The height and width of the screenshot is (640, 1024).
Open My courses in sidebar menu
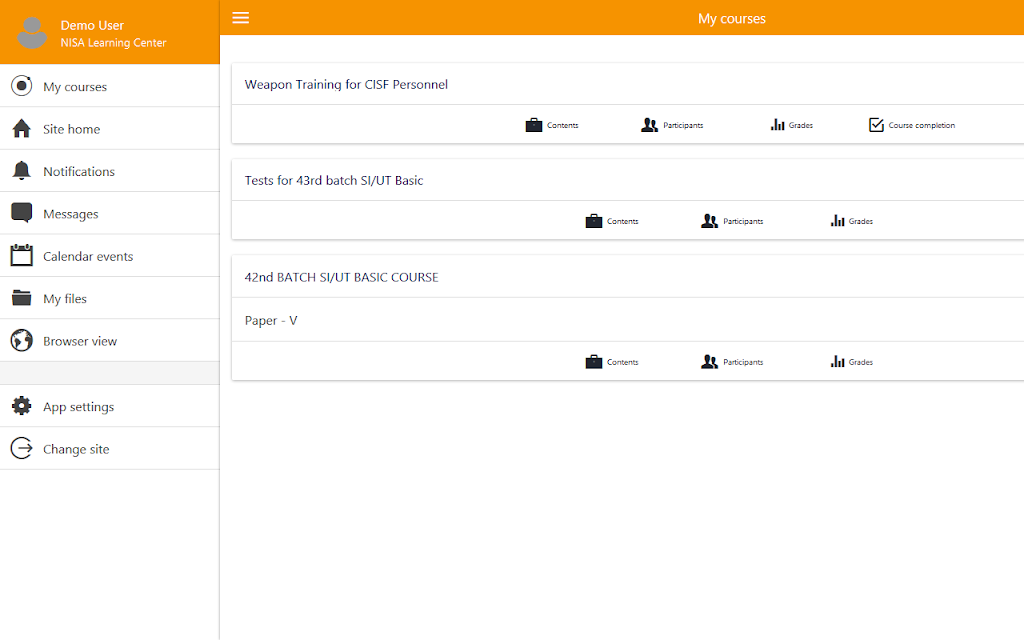(x=110, y=86)
